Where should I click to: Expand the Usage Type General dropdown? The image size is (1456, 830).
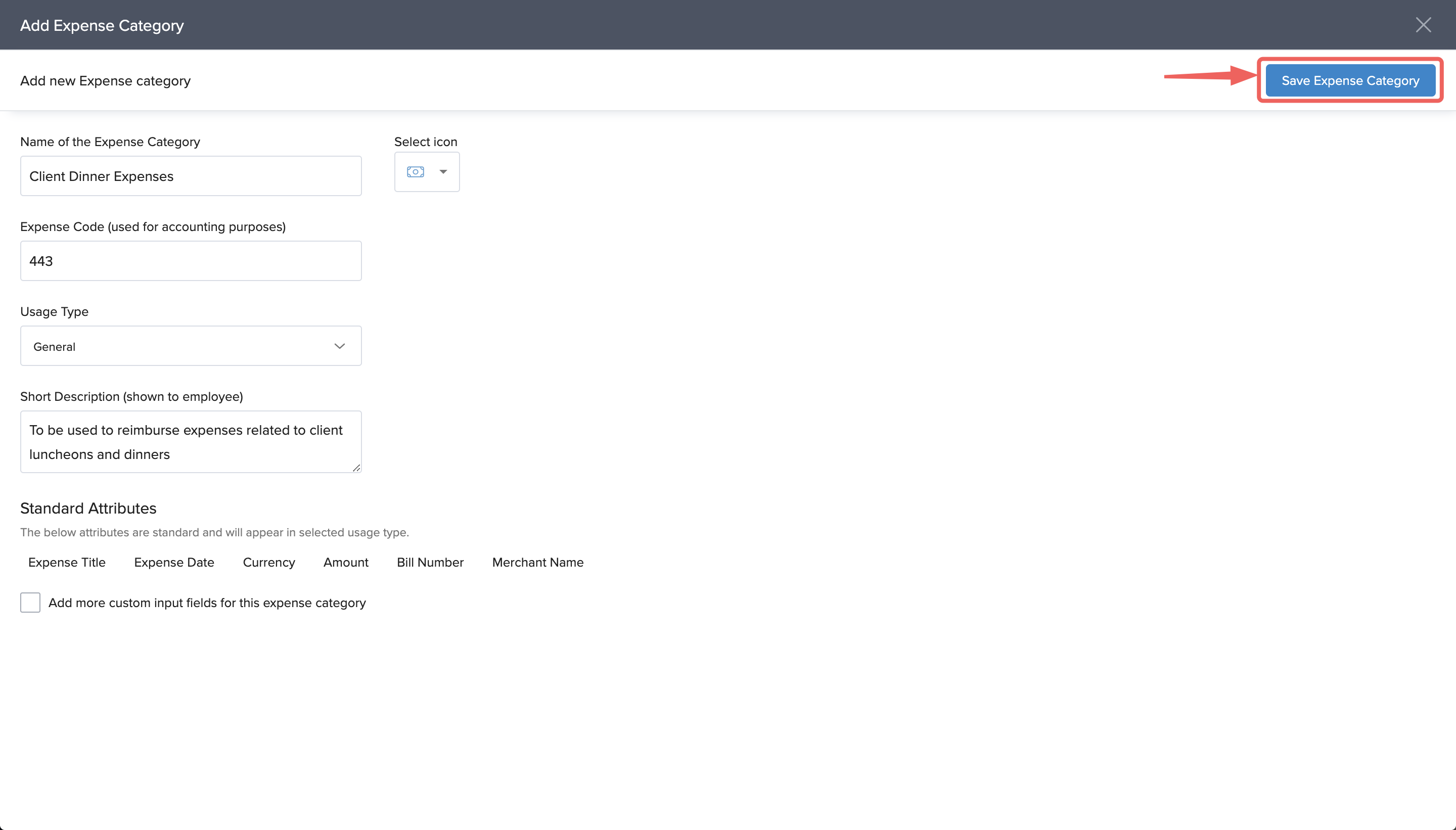click(x=191, y=346)
